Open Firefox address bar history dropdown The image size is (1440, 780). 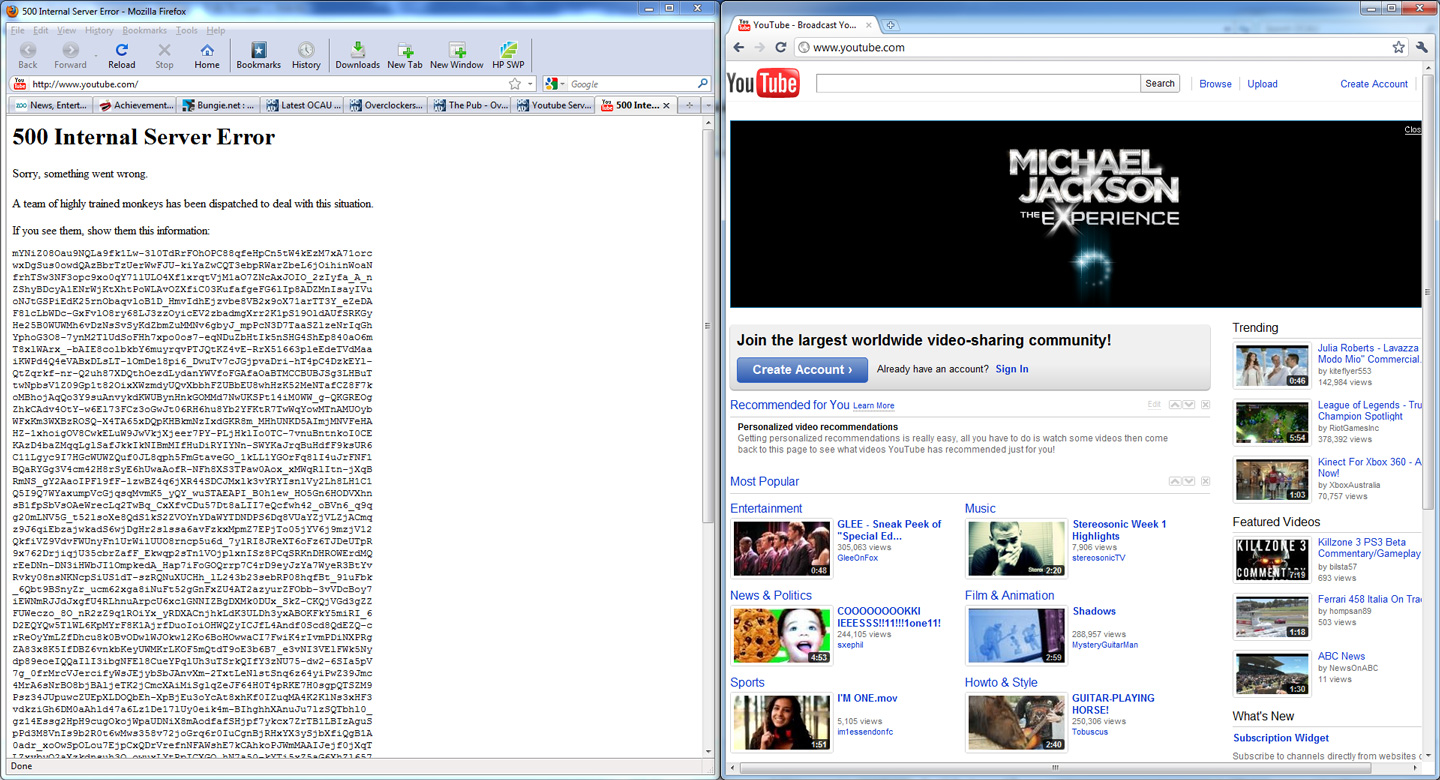(531, 84)
